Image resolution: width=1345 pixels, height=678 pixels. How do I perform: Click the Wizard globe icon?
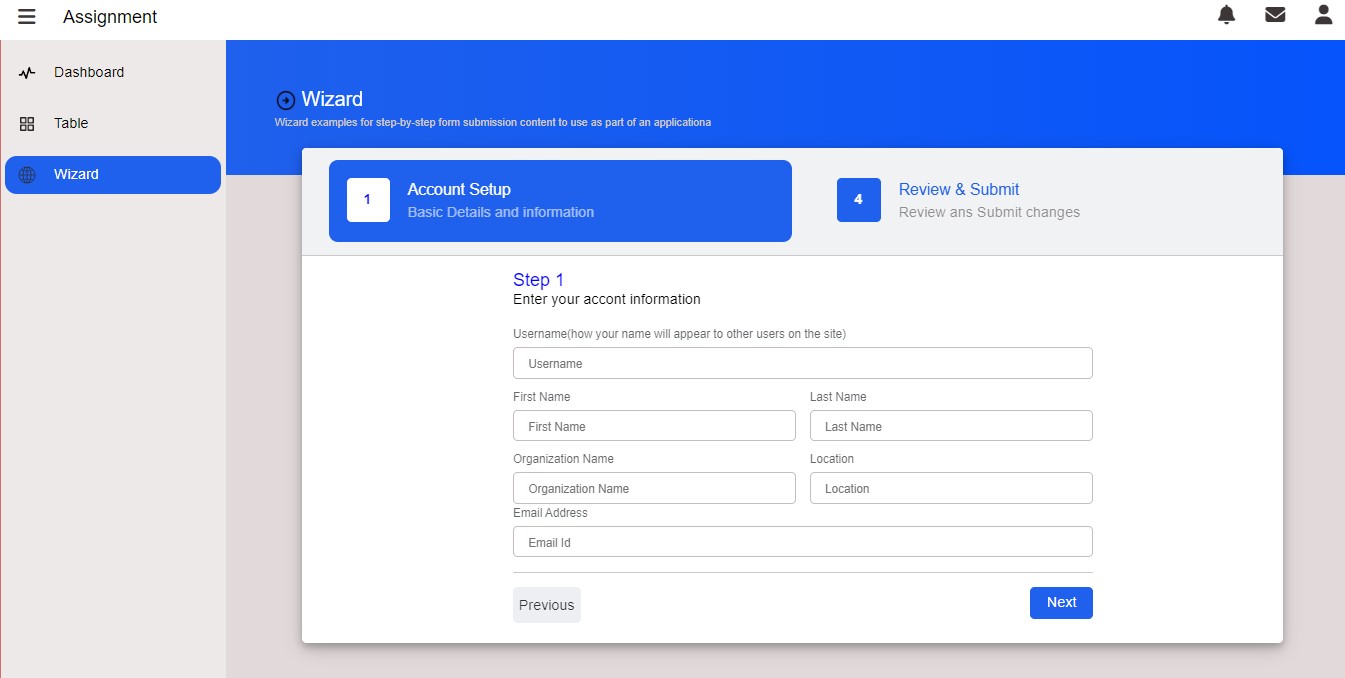pyautogui.click(x=27, y=175)
